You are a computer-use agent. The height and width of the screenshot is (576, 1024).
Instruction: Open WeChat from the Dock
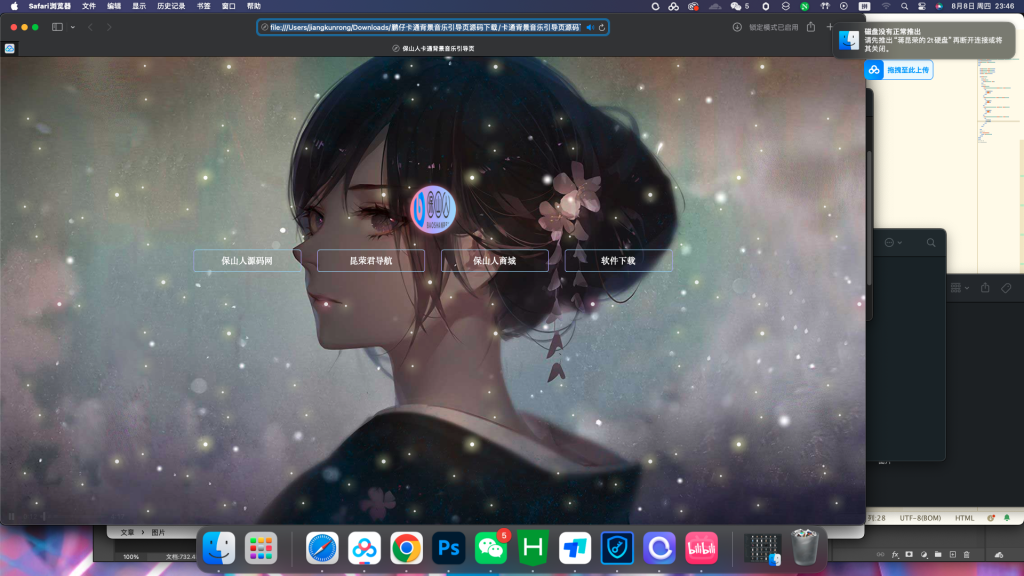[490, 548]
